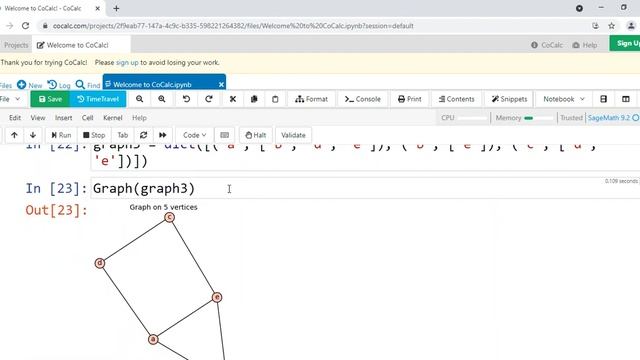The width and height of the screenshot is (640, 360).
Task: Reload the browser page
Action: click(25, 26)
